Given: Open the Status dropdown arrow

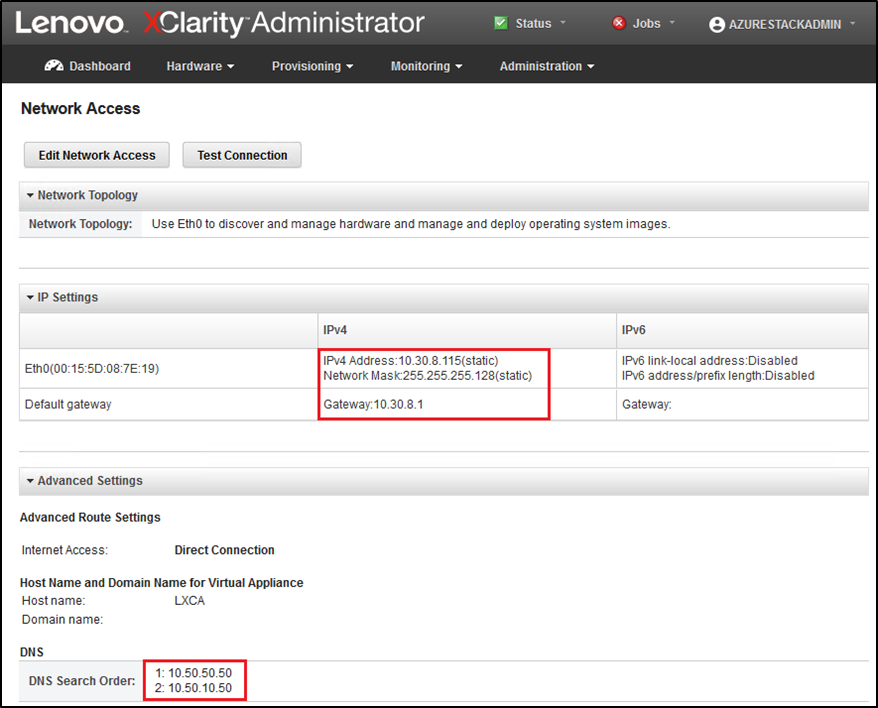Looking at the screenshot, I should pos(563,24).
